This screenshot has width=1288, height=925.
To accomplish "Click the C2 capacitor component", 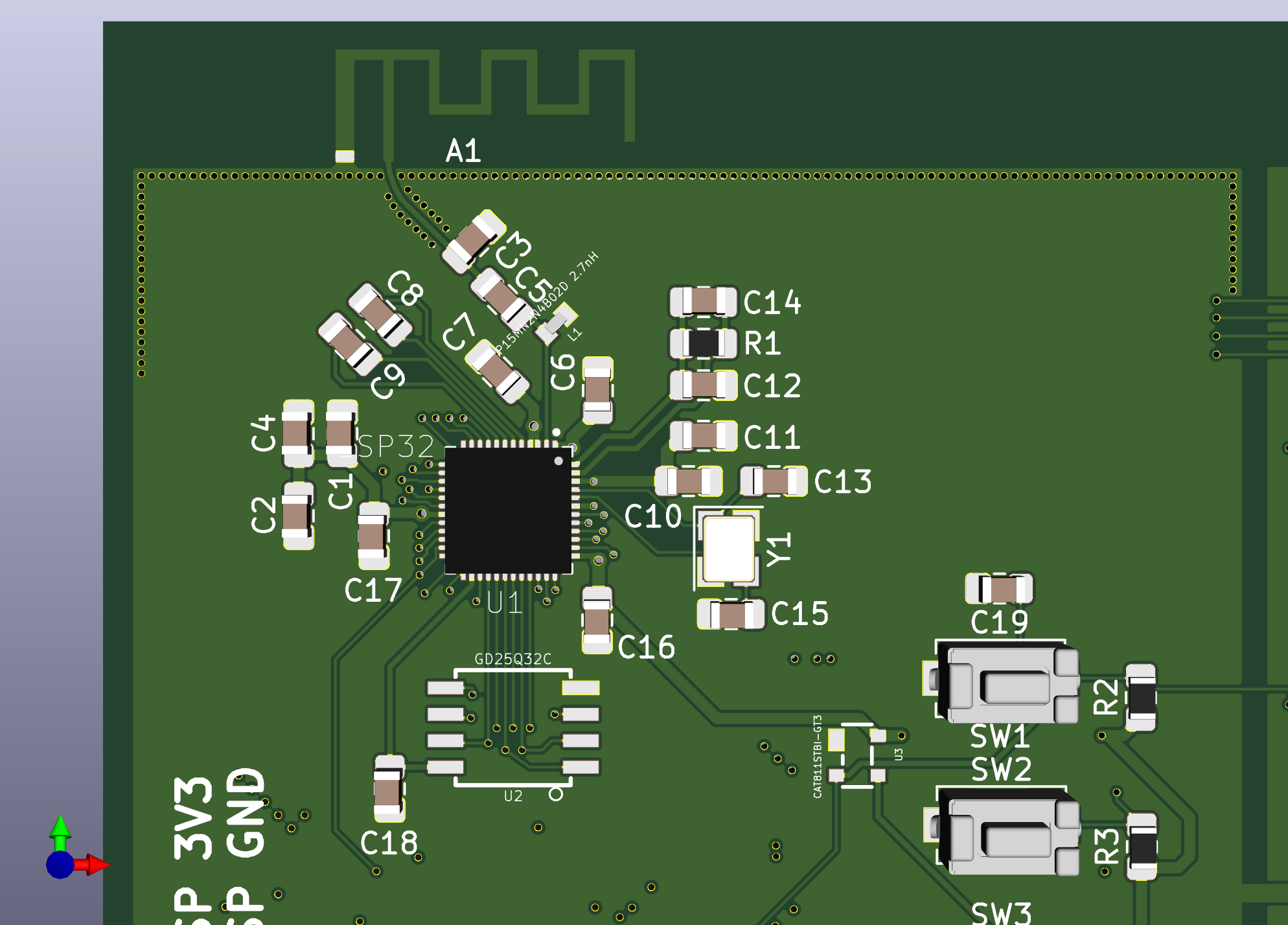I will point(298,516).
